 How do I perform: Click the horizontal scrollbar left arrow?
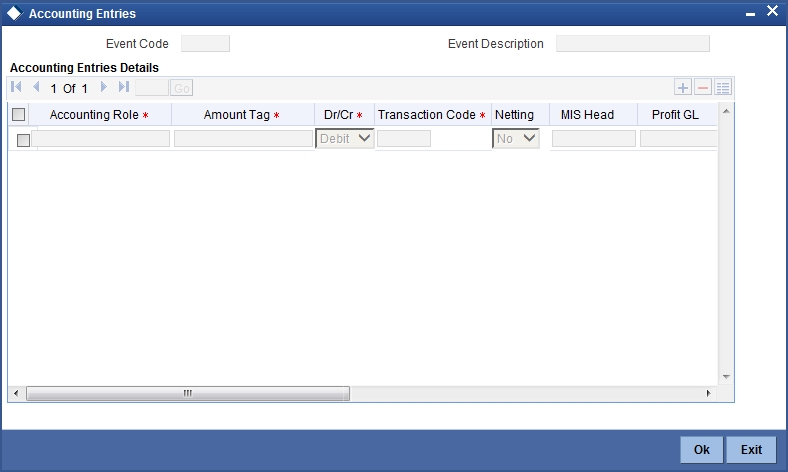pos(16,394)
